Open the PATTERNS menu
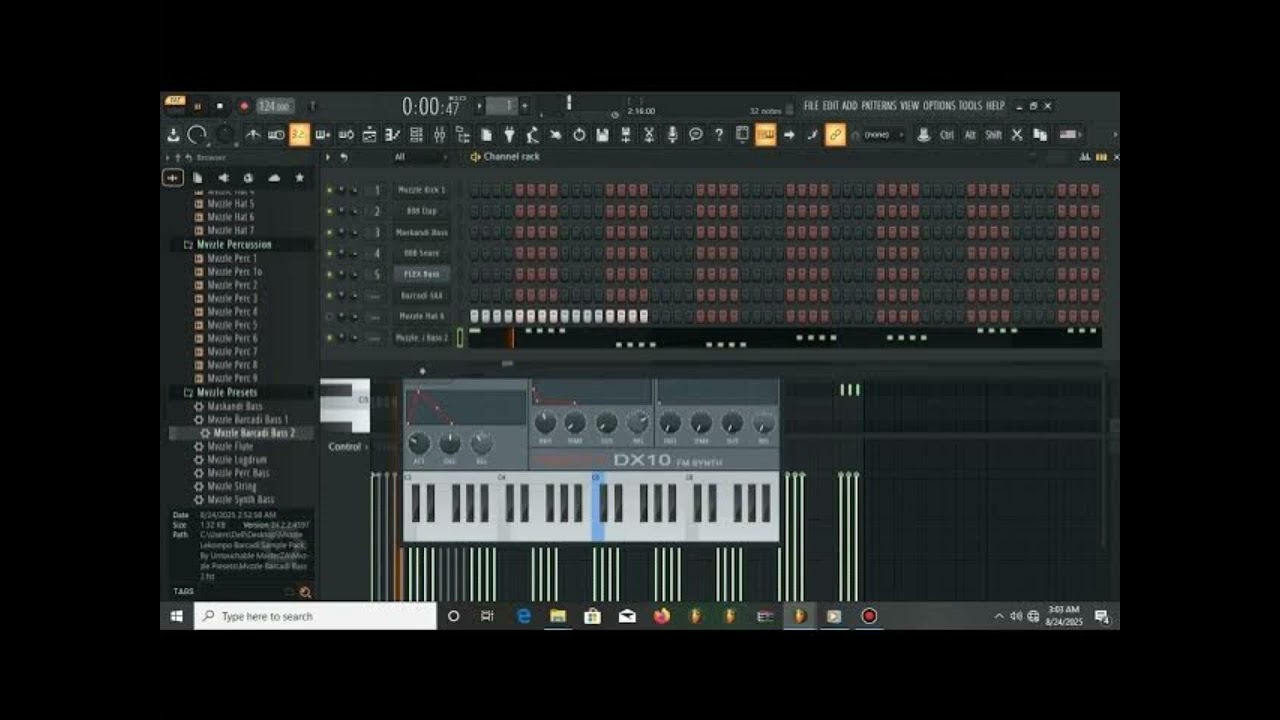This screenshot has width=1280, height=720. click(x=879, y=105)
